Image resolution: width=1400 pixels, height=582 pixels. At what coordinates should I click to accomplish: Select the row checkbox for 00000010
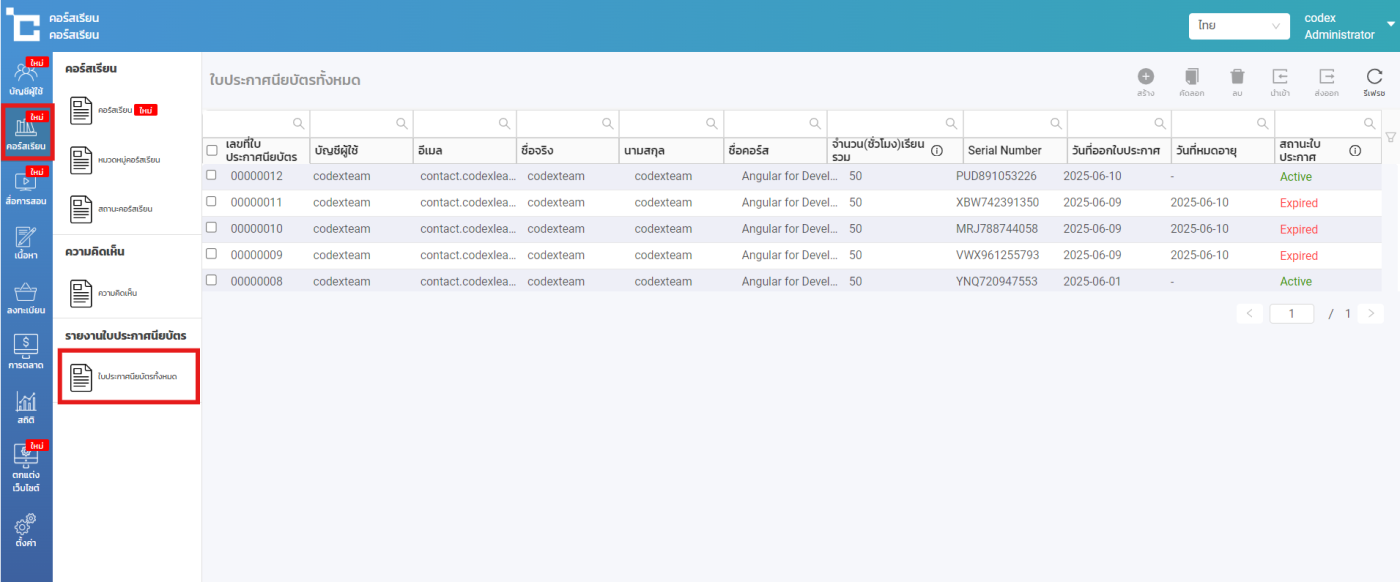[211, 229]
